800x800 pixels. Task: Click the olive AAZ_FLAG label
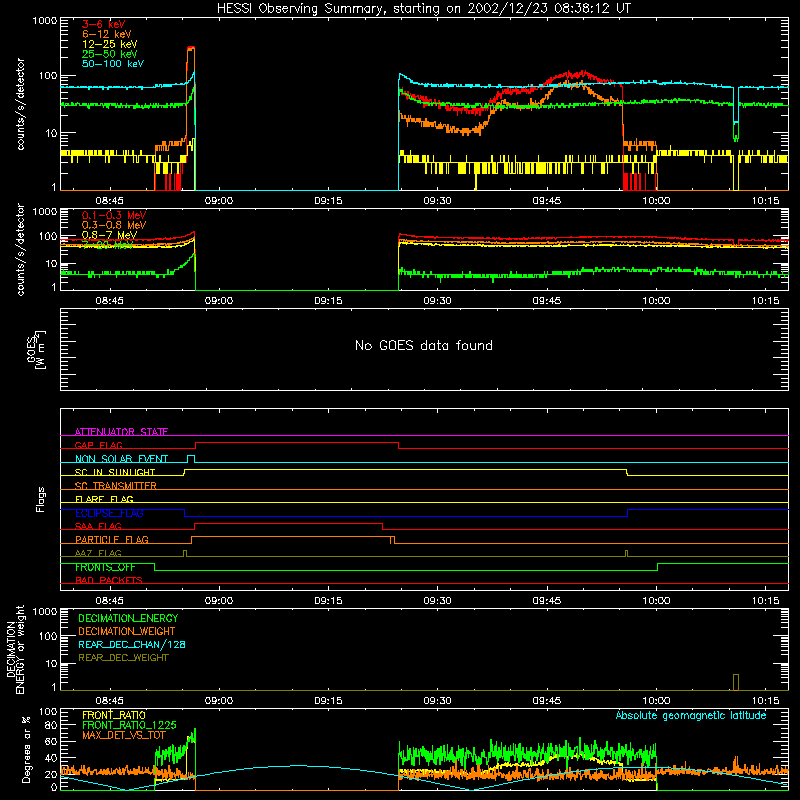[x=98, y=553]
